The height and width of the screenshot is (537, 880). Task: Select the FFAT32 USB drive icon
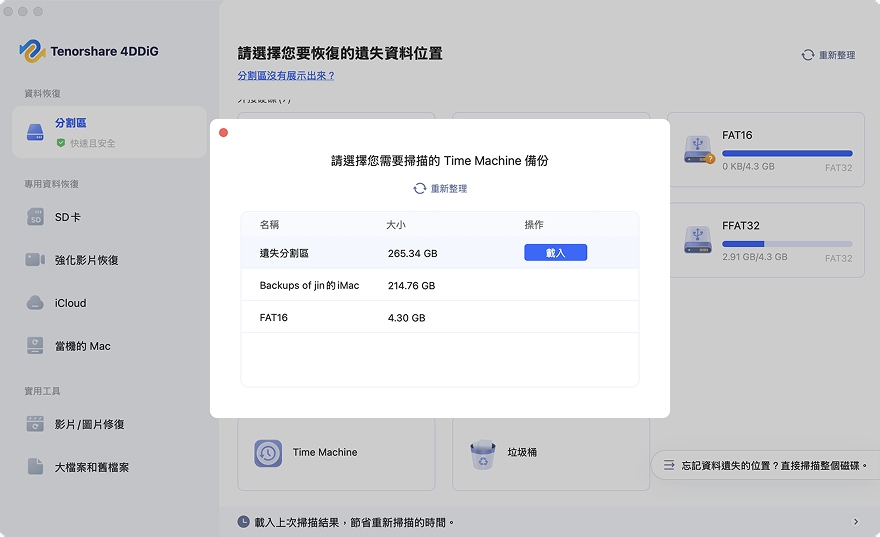[698, 240]
